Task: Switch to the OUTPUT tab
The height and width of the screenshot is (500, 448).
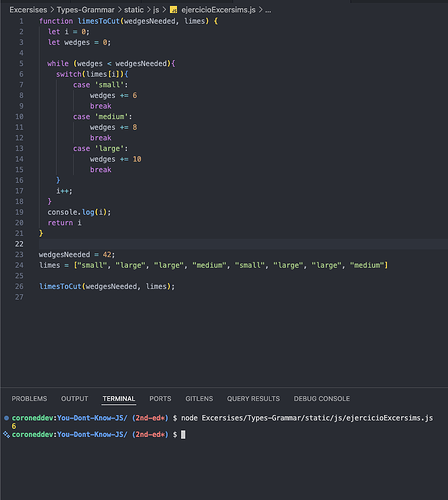Action: (x=74, y=399)
